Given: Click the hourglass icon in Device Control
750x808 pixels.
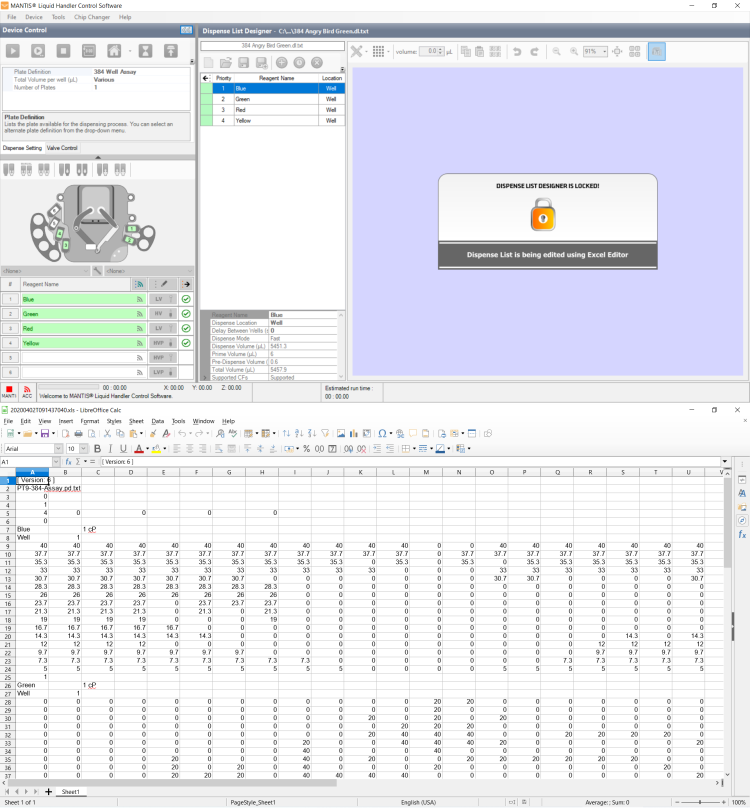Looking at the screenshot, I should (145, 51).
